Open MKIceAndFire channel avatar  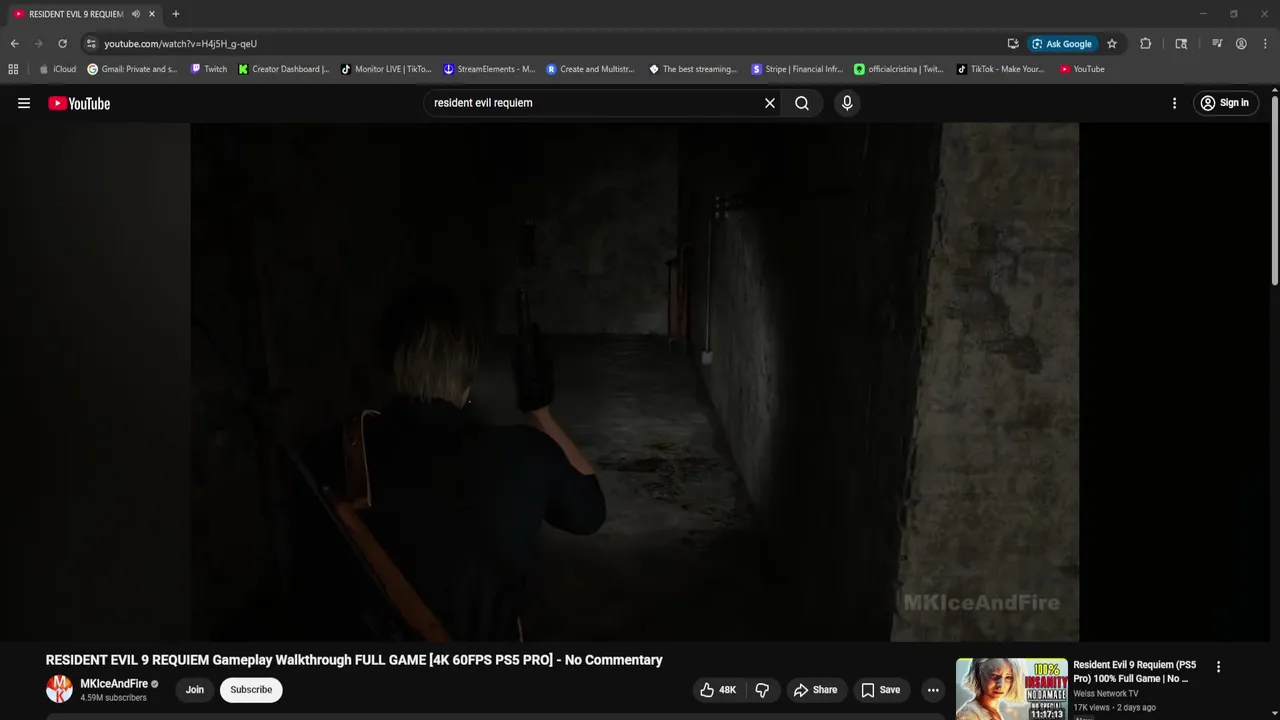[x=60, y=689]
